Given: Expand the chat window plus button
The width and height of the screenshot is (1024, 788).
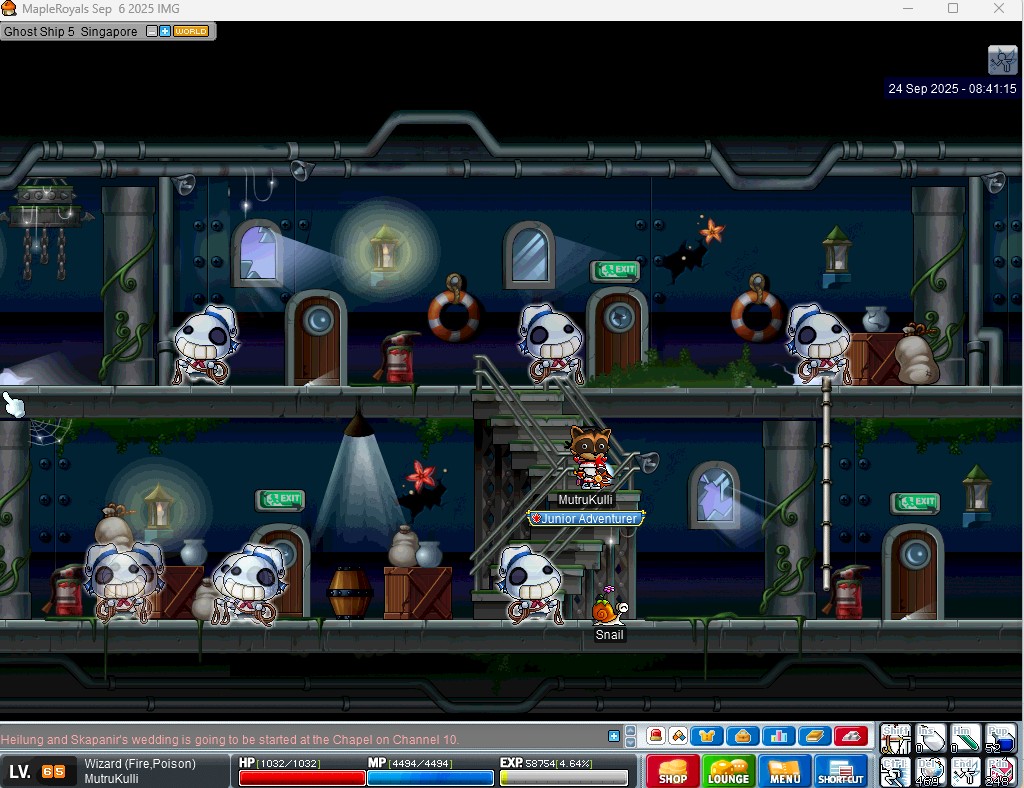Looking at the screenshot, I should click(614, 736).
